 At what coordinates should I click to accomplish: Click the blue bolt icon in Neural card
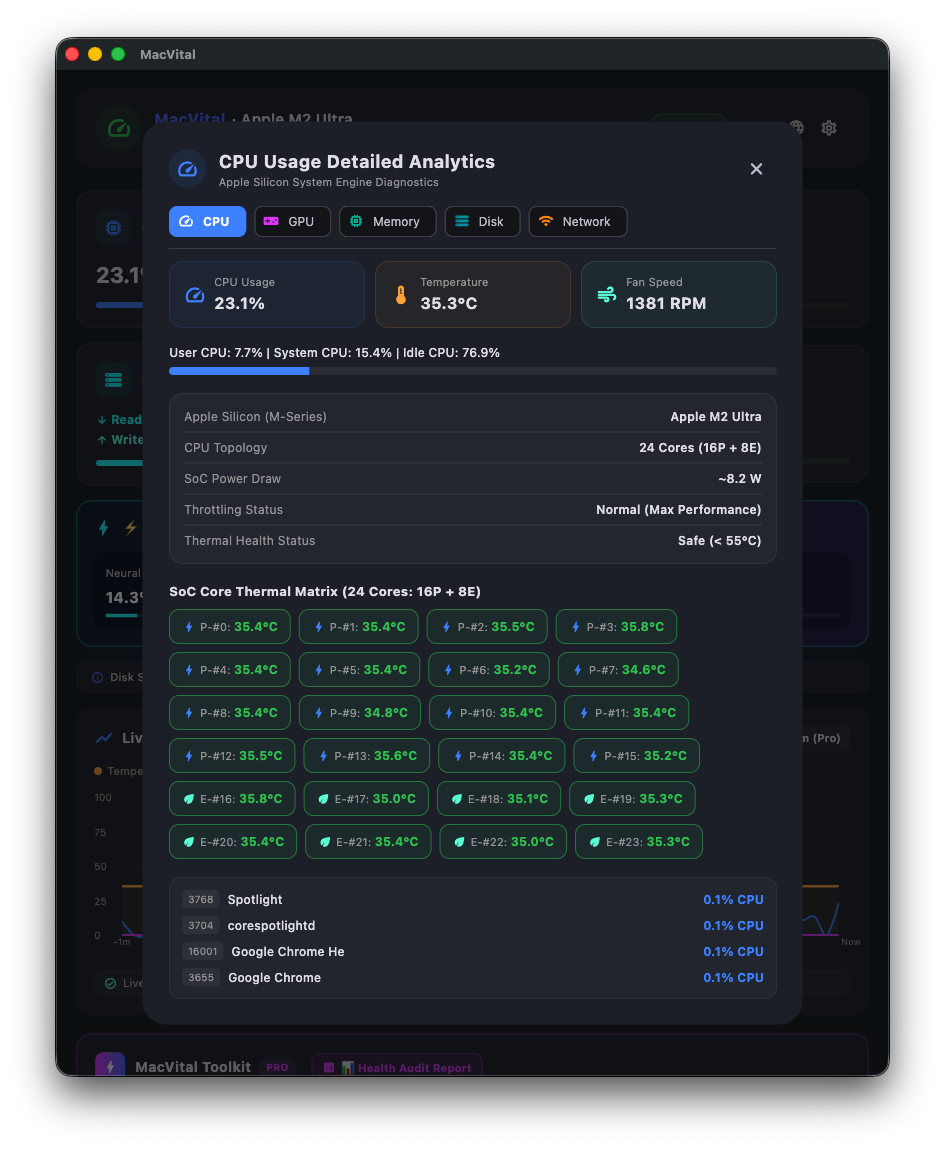(103, 527)
